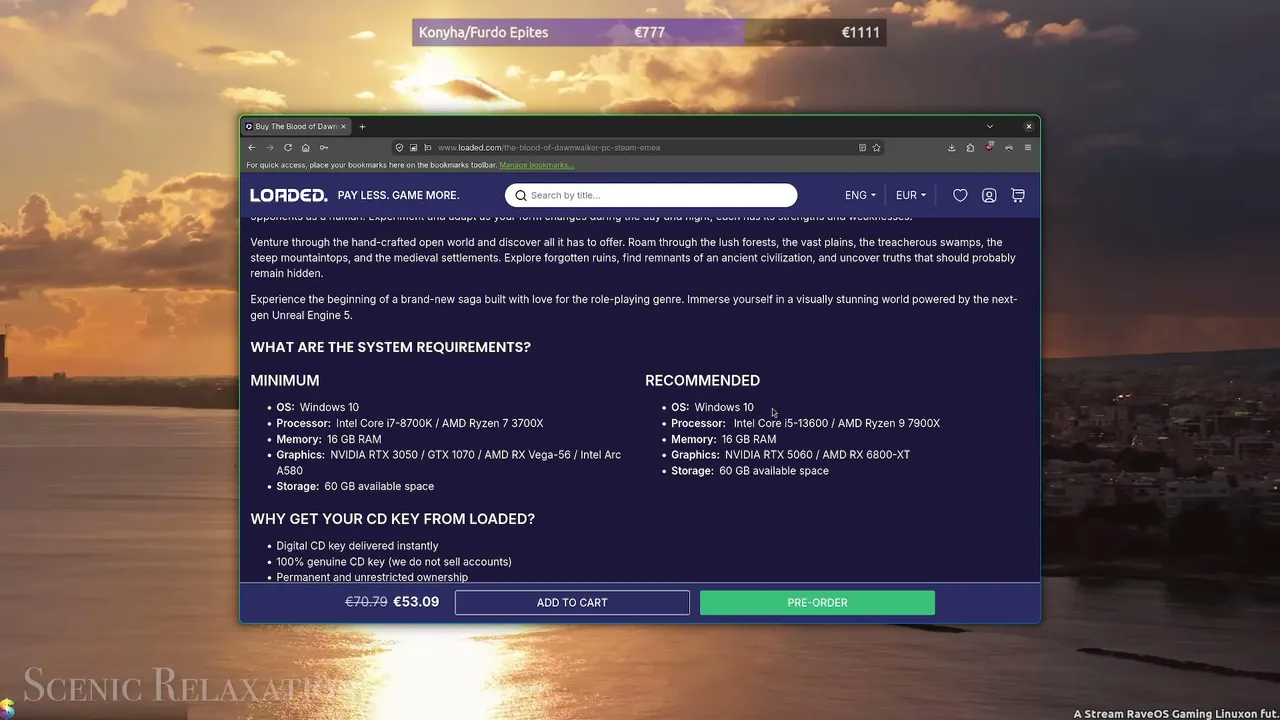Click the MINIMUM heading text

285,380
